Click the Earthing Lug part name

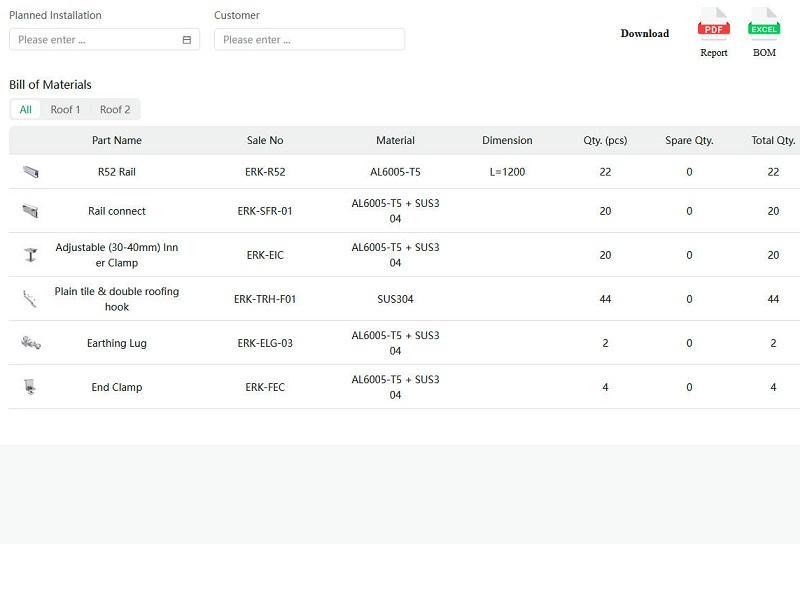pos(117,343)
